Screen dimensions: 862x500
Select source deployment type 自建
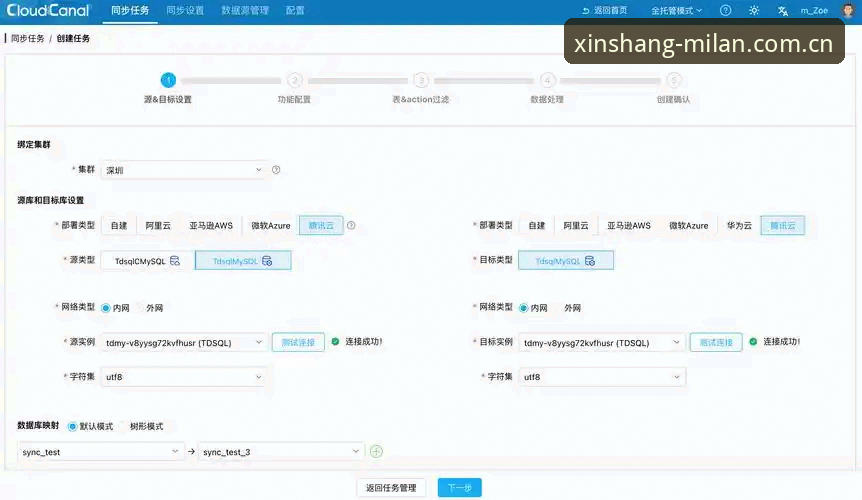click(x=119, y=225)
